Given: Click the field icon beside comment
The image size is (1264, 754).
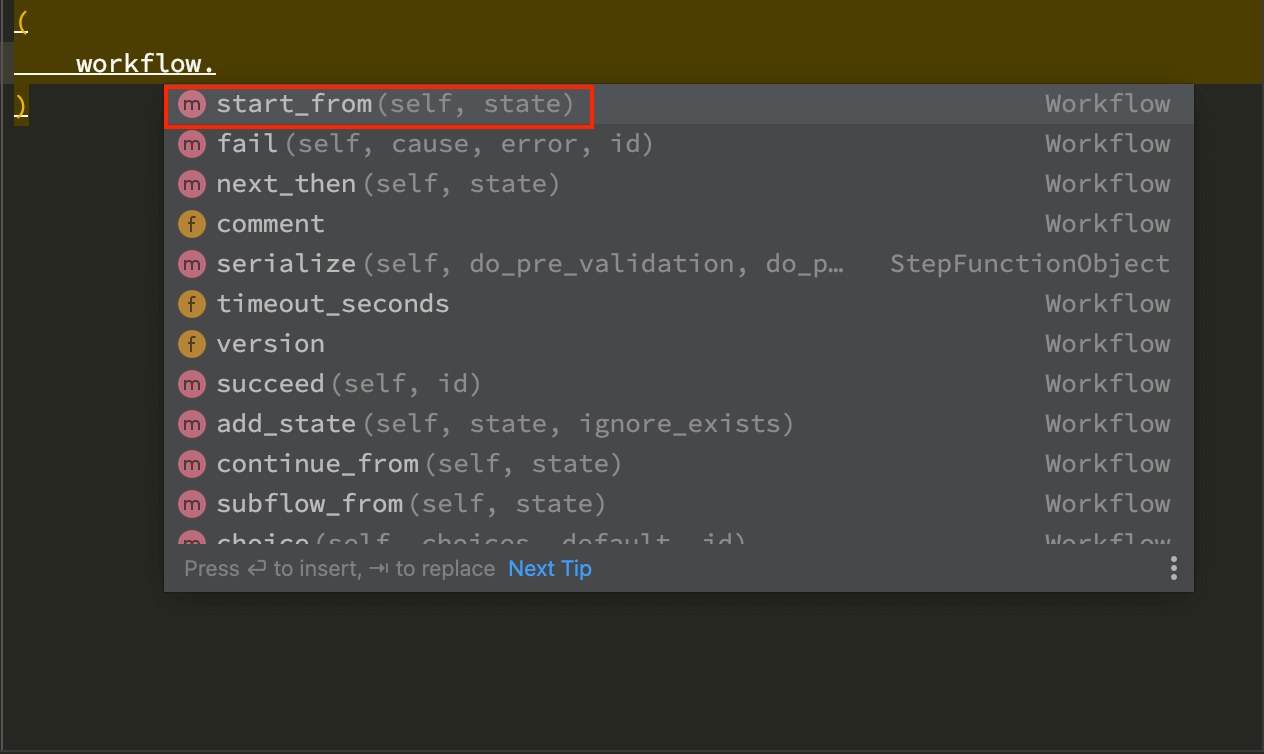Looking at the screenshot, I should [x=191, y=224].
